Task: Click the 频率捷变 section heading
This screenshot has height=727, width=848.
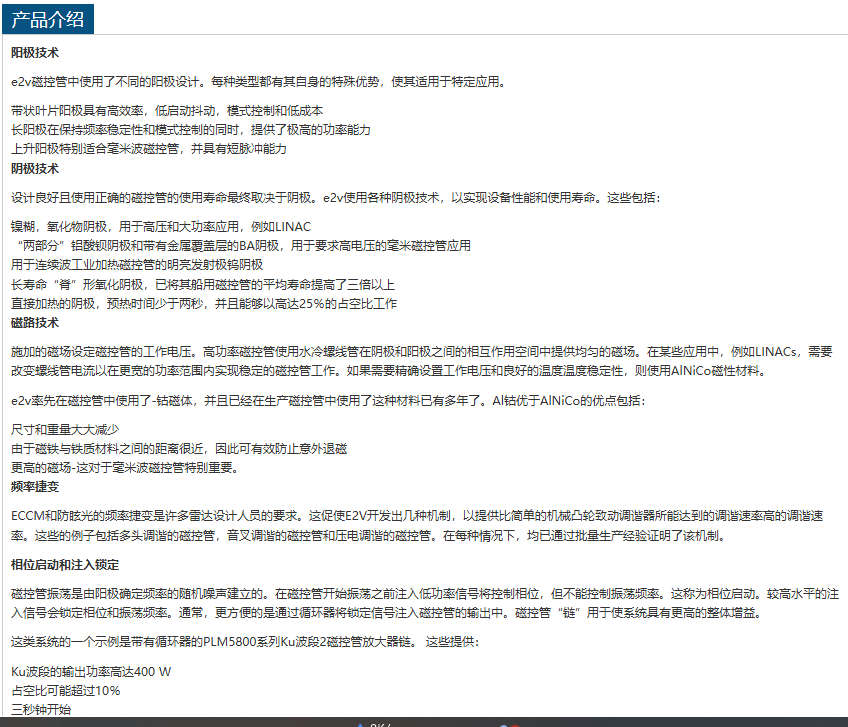Action: tap(35, 486)
